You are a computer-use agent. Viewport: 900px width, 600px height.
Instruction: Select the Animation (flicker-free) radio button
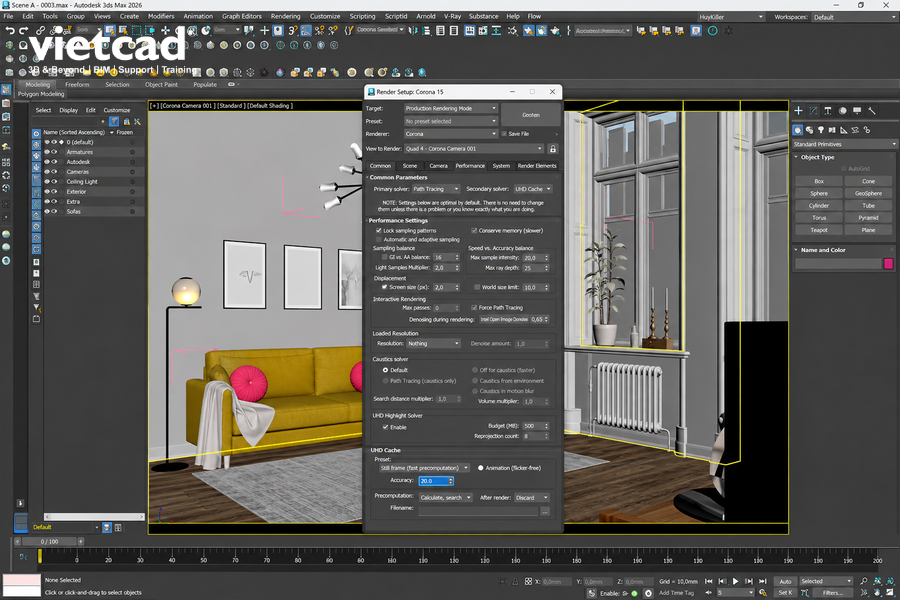[480, 468]
